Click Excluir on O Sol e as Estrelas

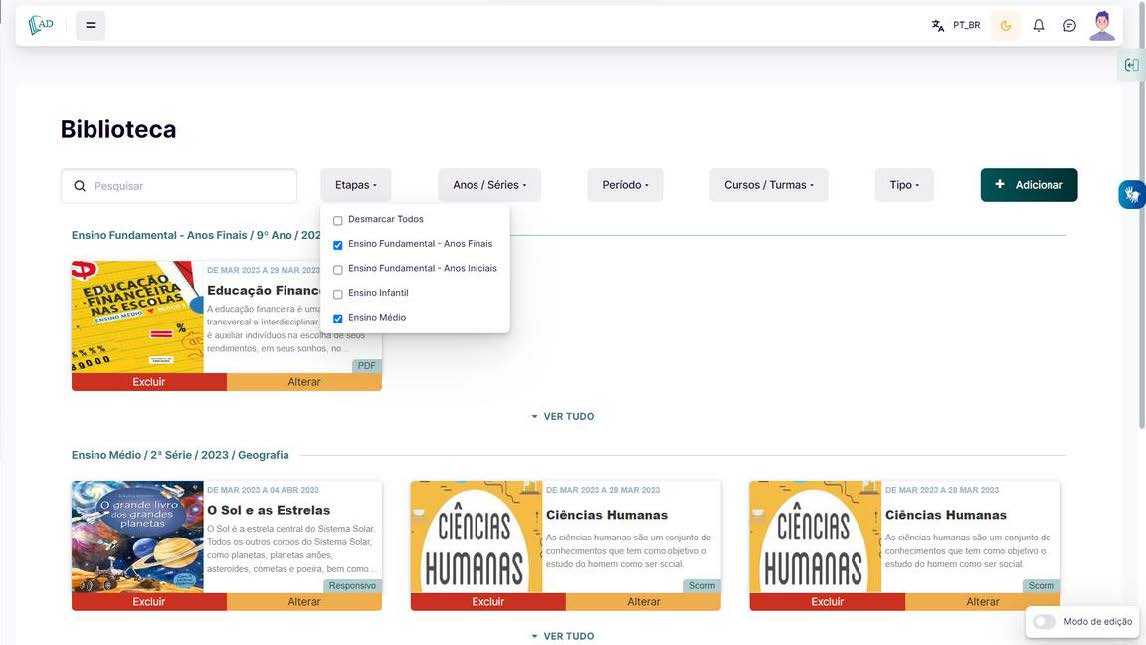(149, 602)
